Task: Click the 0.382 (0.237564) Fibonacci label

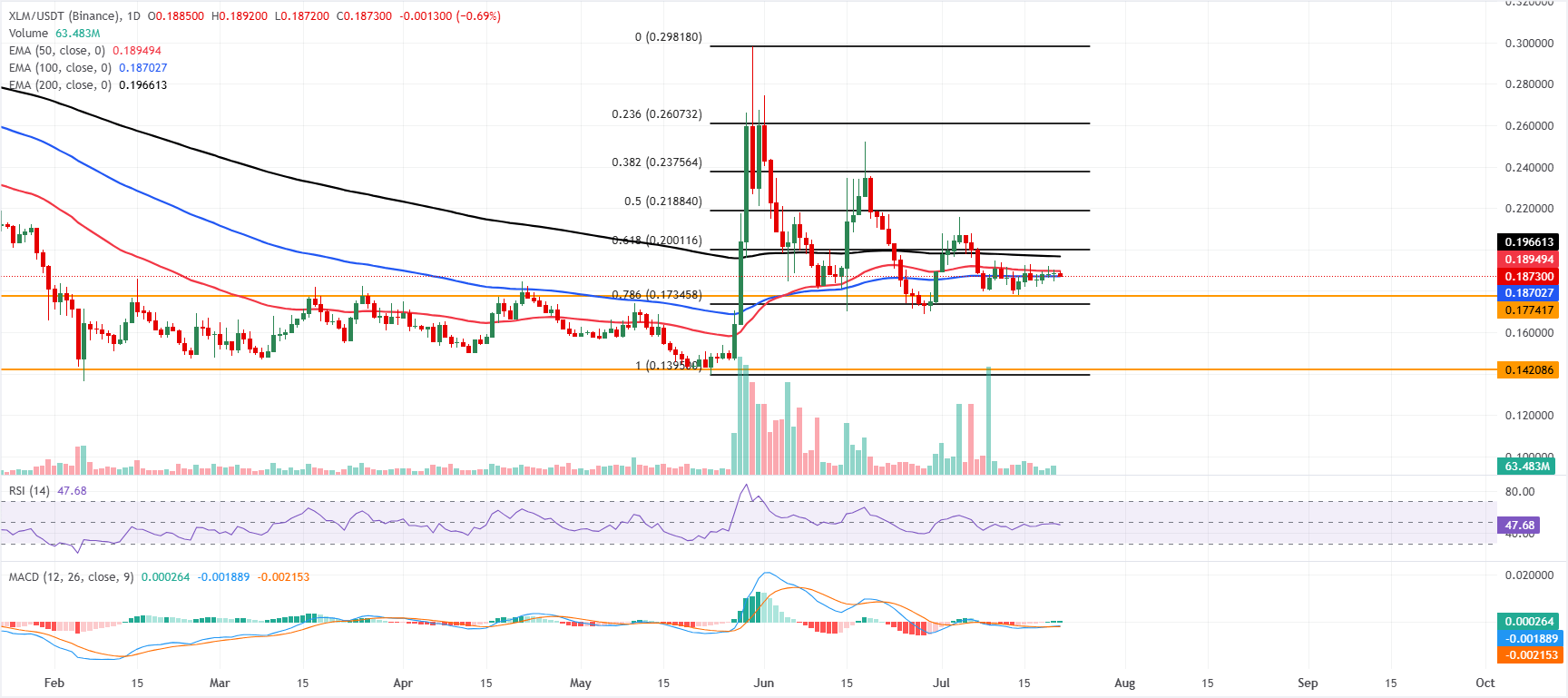Action: tap(657, 163)
